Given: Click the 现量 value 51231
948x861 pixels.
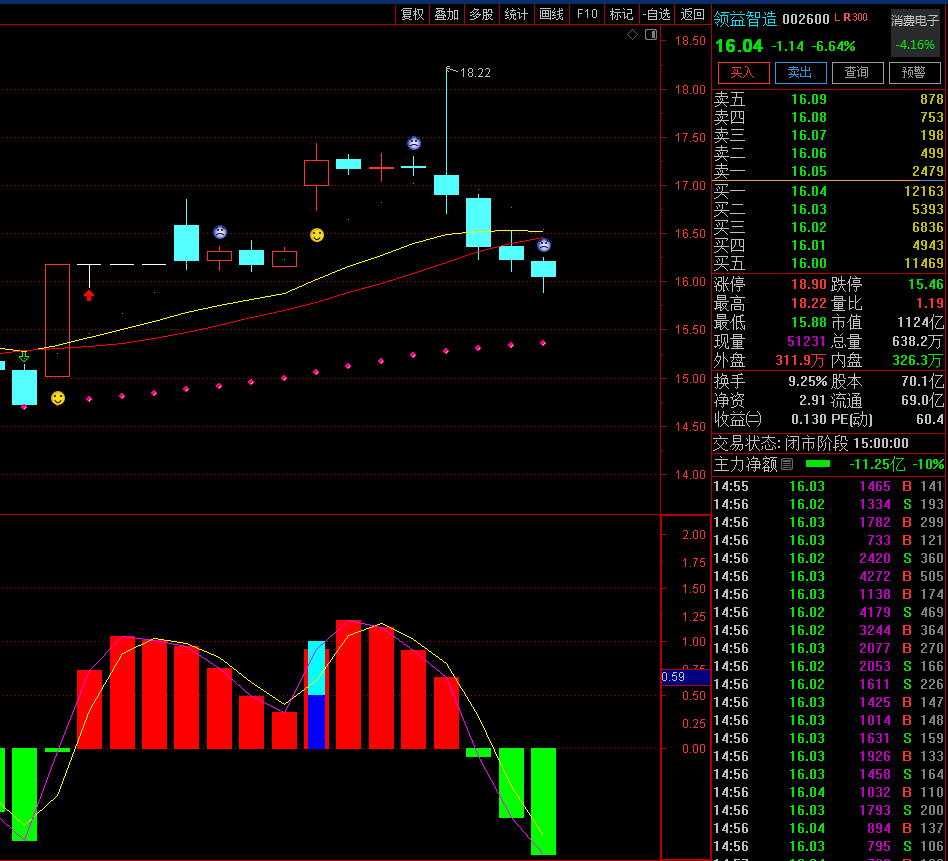Looking at the screenshot, I should tap(807, 342).
